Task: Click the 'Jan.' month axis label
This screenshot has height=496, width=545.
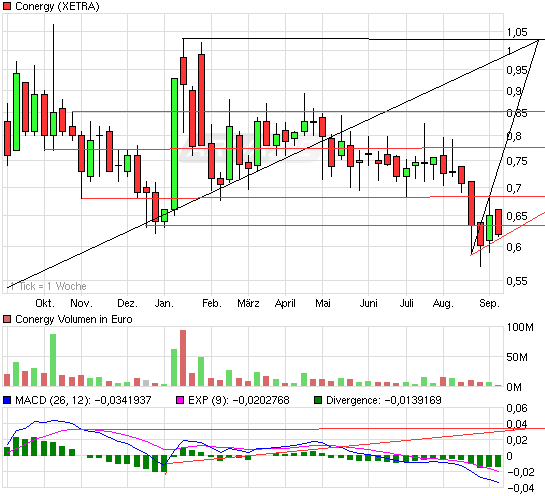Action: (x=164, y=303)
